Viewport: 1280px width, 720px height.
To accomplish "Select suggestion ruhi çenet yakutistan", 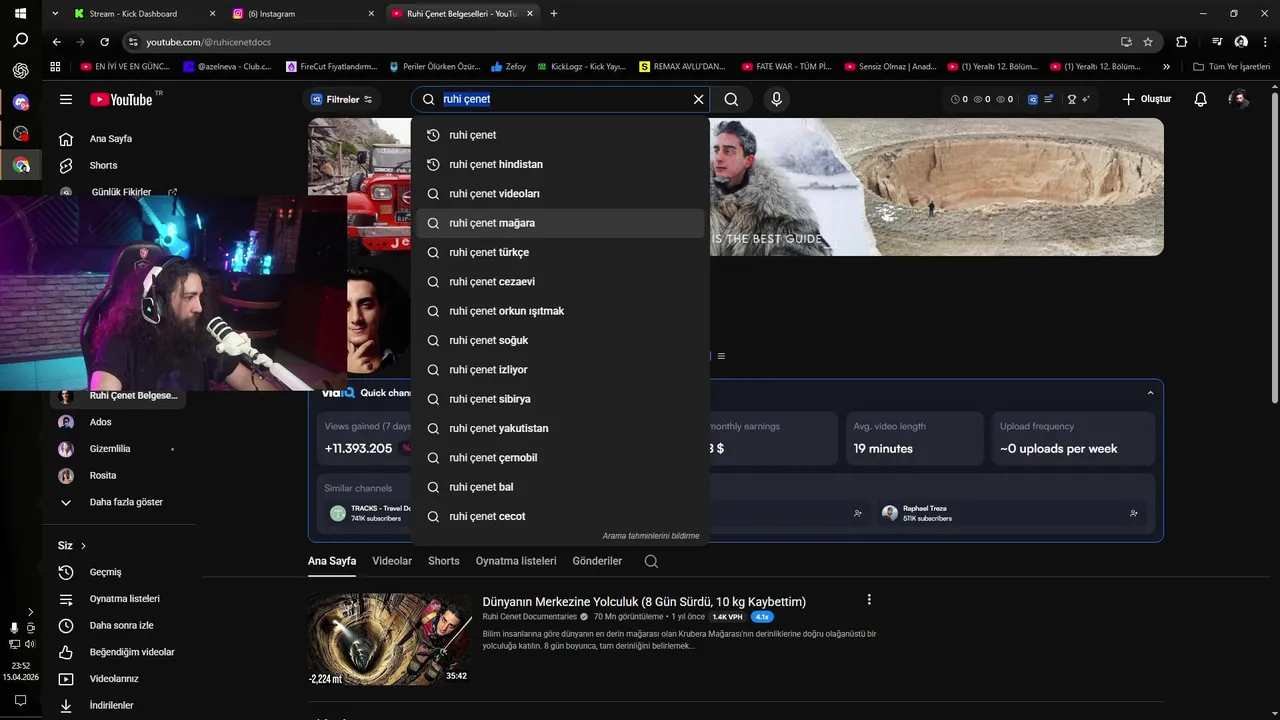I will (560, 428).
